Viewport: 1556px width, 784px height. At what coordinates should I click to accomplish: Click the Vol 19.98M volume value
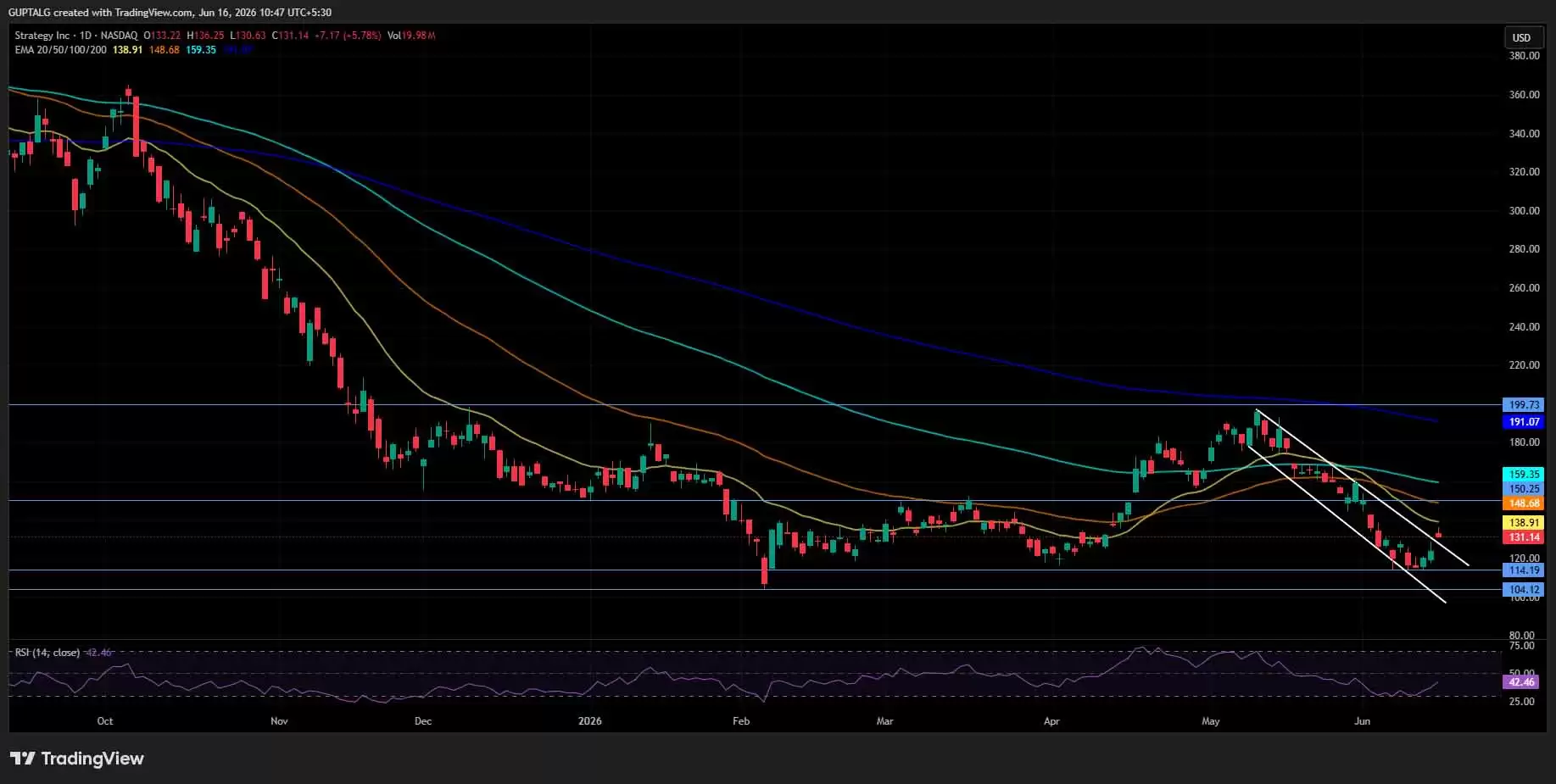(x=411, y=36)
